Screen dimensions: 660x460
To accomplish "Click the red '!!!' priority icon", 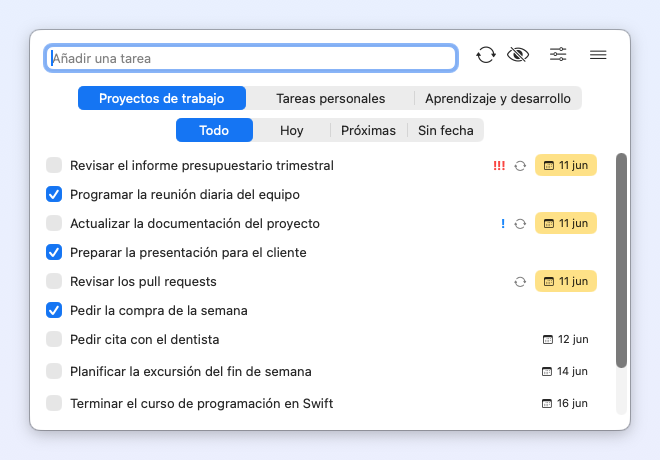I will (x=499, y=165).
